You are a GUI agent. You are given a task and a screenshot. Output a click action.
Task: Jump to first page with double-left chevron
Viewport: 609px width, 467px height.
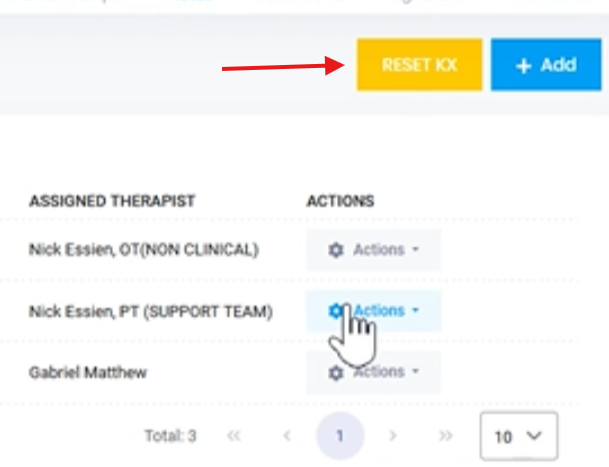tap(235, 436)
